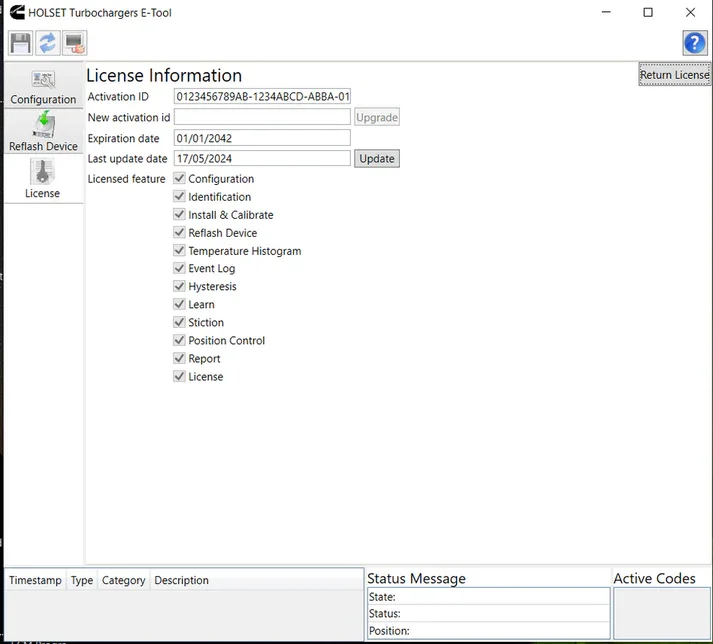Click the New activation id field

coord(262,117)
